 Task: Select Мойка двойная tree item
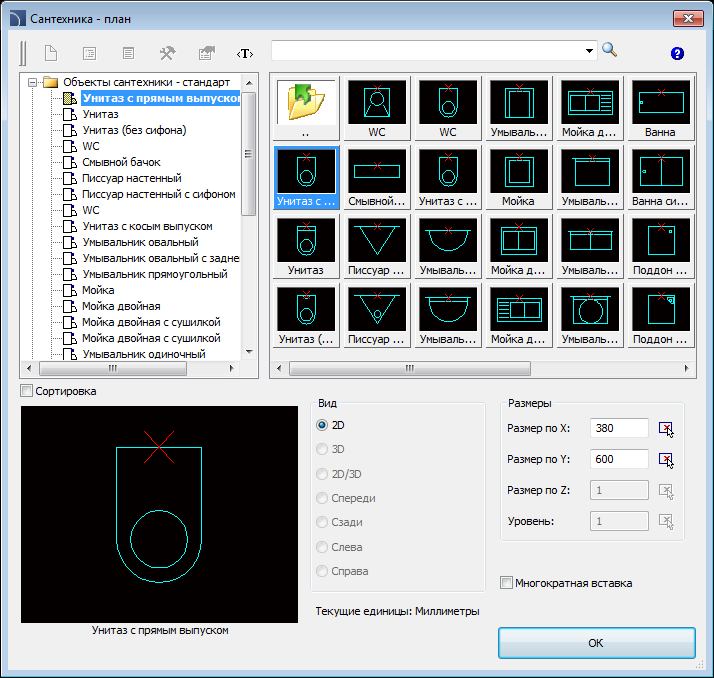coord(121,306)
